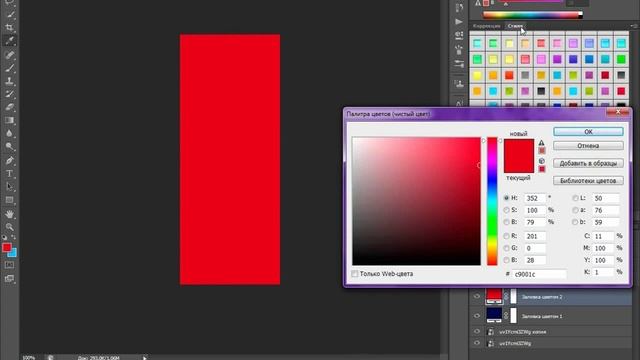This screenshot has height=360, width=640.
Task: Switch to the Коррекция tab
Action: [x=486, y=26]
